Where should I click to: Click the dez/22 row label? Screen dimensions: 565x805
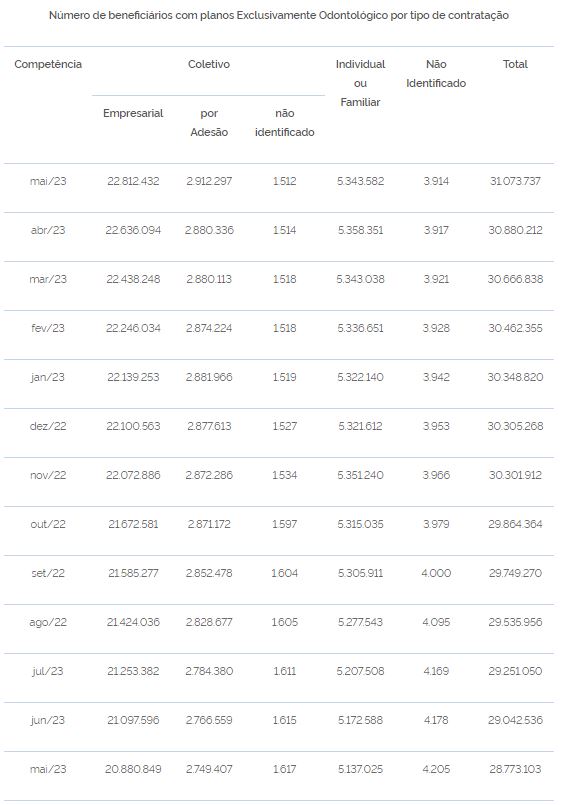click(48, 426)
